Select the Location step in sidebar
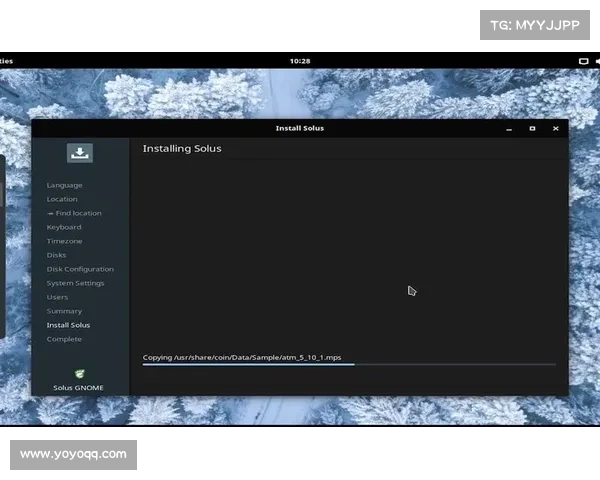The image size is (600, 480). point(62,199)
